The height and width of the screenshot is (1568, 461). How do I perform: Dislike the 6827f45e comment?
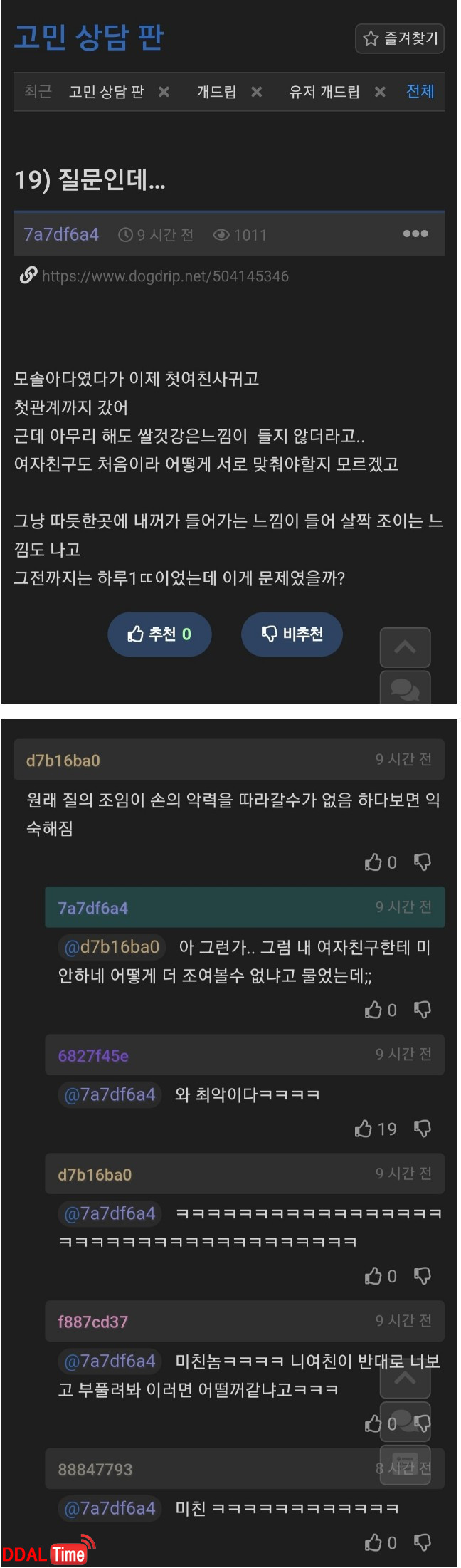coord(423,1129)
